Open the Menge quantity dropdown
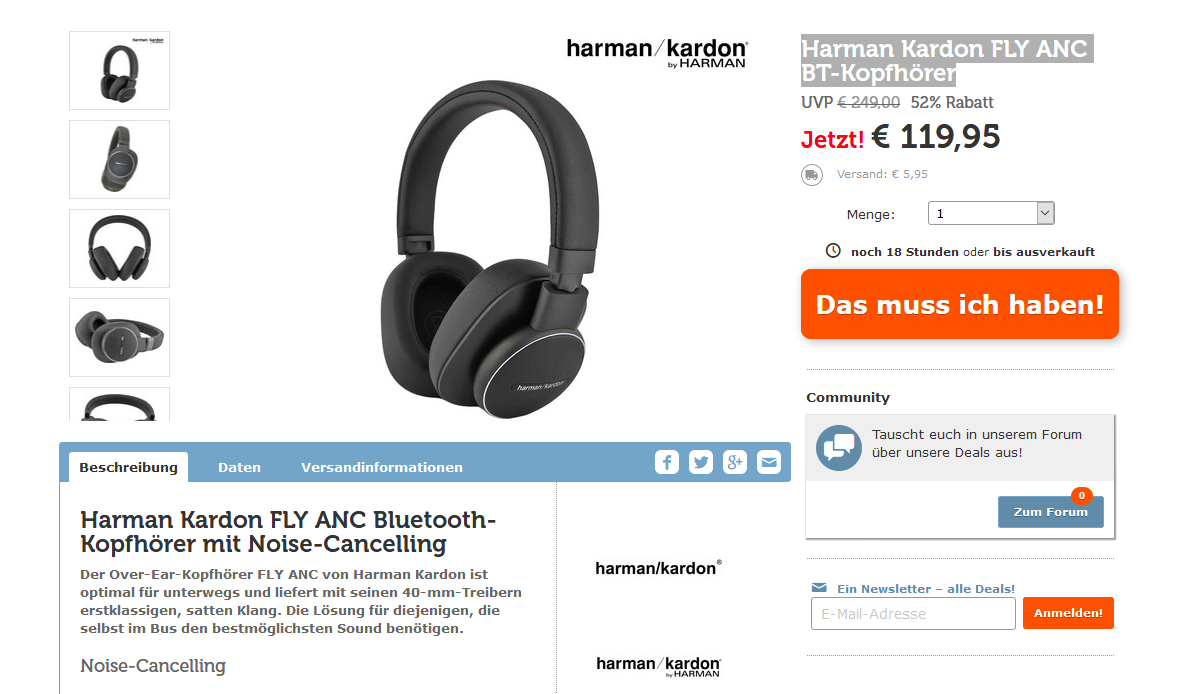This screenshot has width=1197, height=694. (x=991, y=213)
